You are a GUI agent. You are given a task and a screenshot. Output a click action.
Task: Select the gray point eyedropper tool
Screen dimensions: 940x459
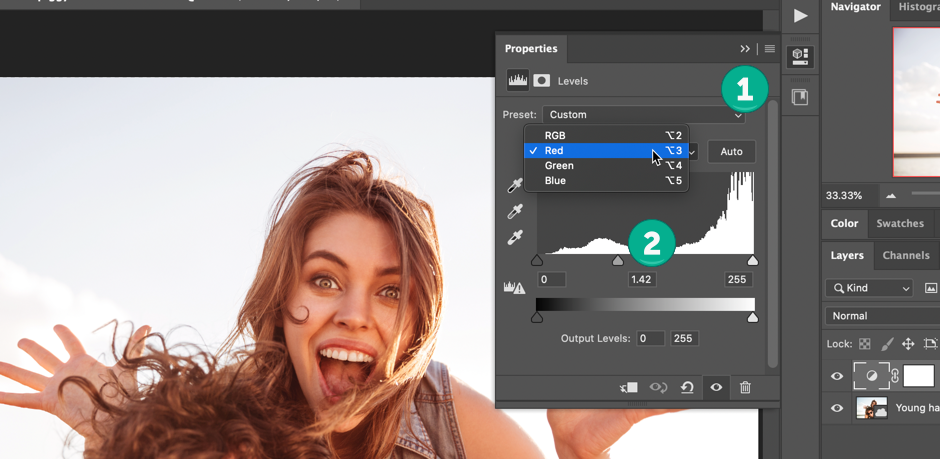tap(516, 211)
